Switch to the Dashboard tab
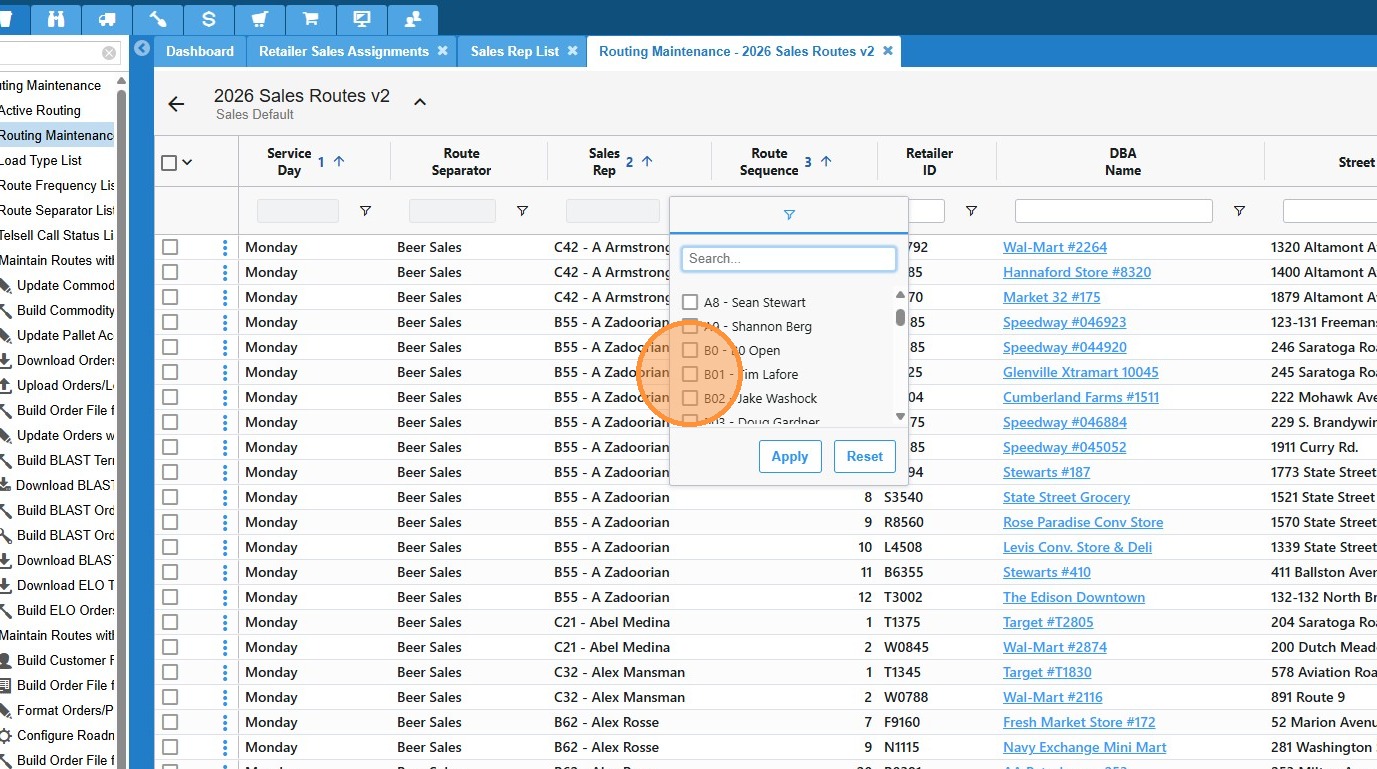 pyautogui.click(x=200, y=51)
